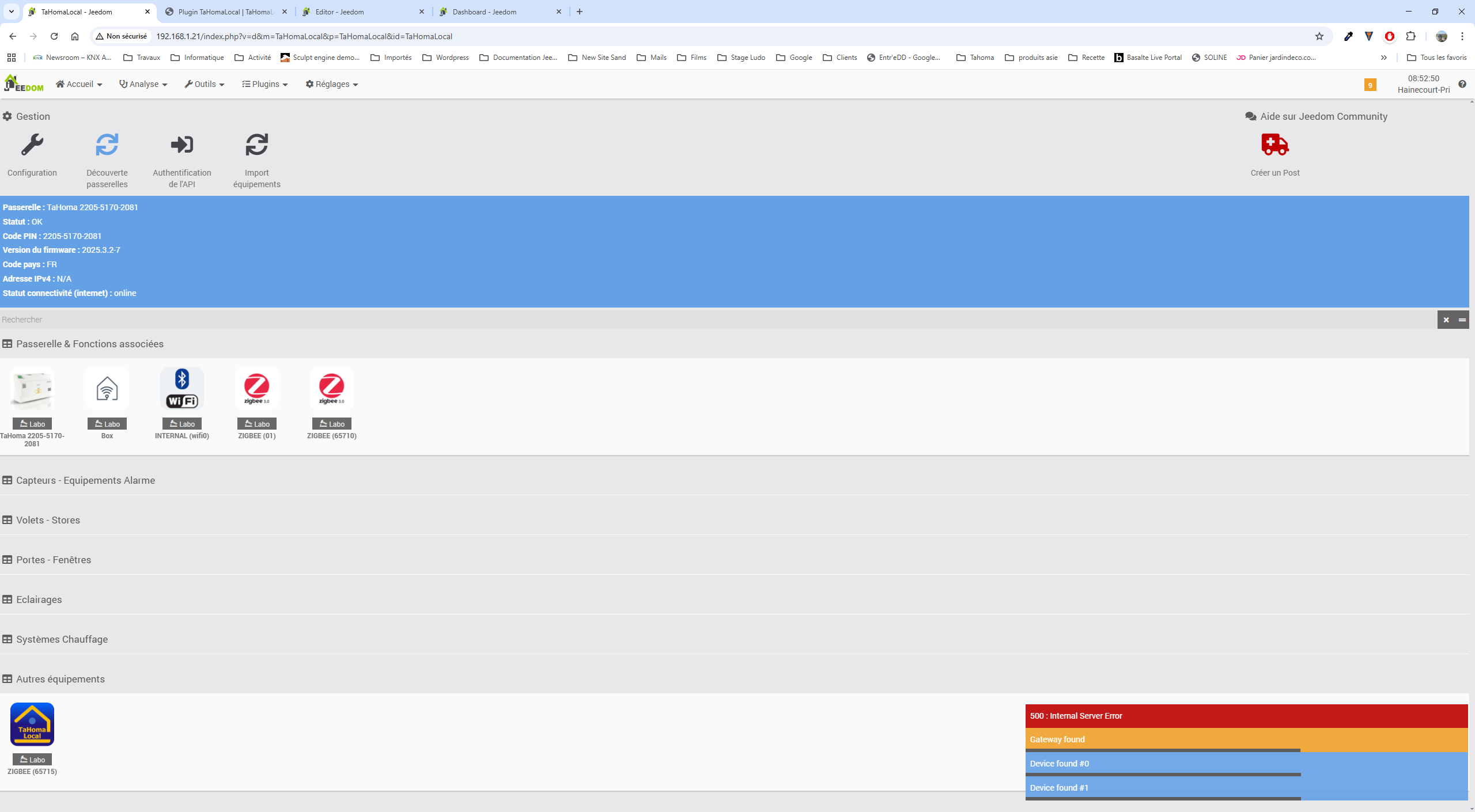This screenshot has width=1475, height=812.
Task: Click the orange notification badge showing 9
Action: tap(1370, 85)
